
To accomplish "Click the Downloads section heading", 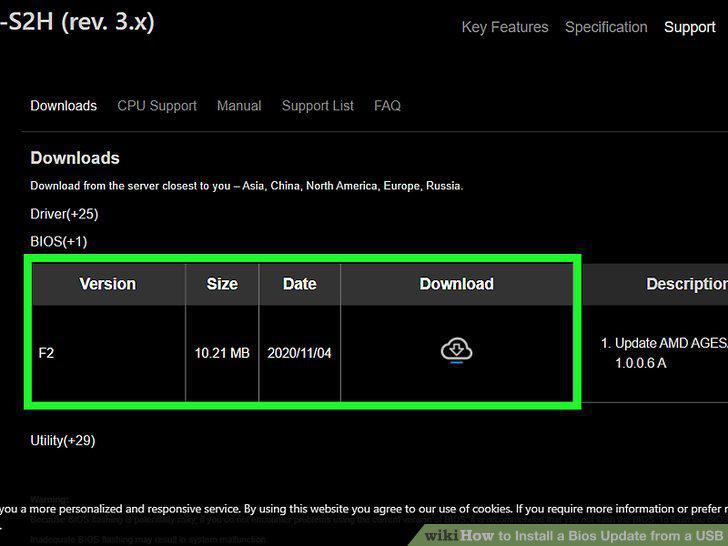I will coord(75,158).
